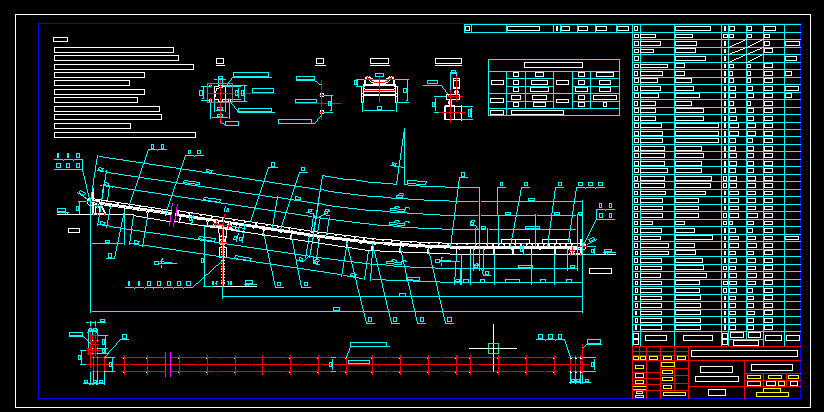The width and height of the screenshot is (824, 412).
Task: Select the magenta break line on the elevation view
Action: tap(173, 215)
